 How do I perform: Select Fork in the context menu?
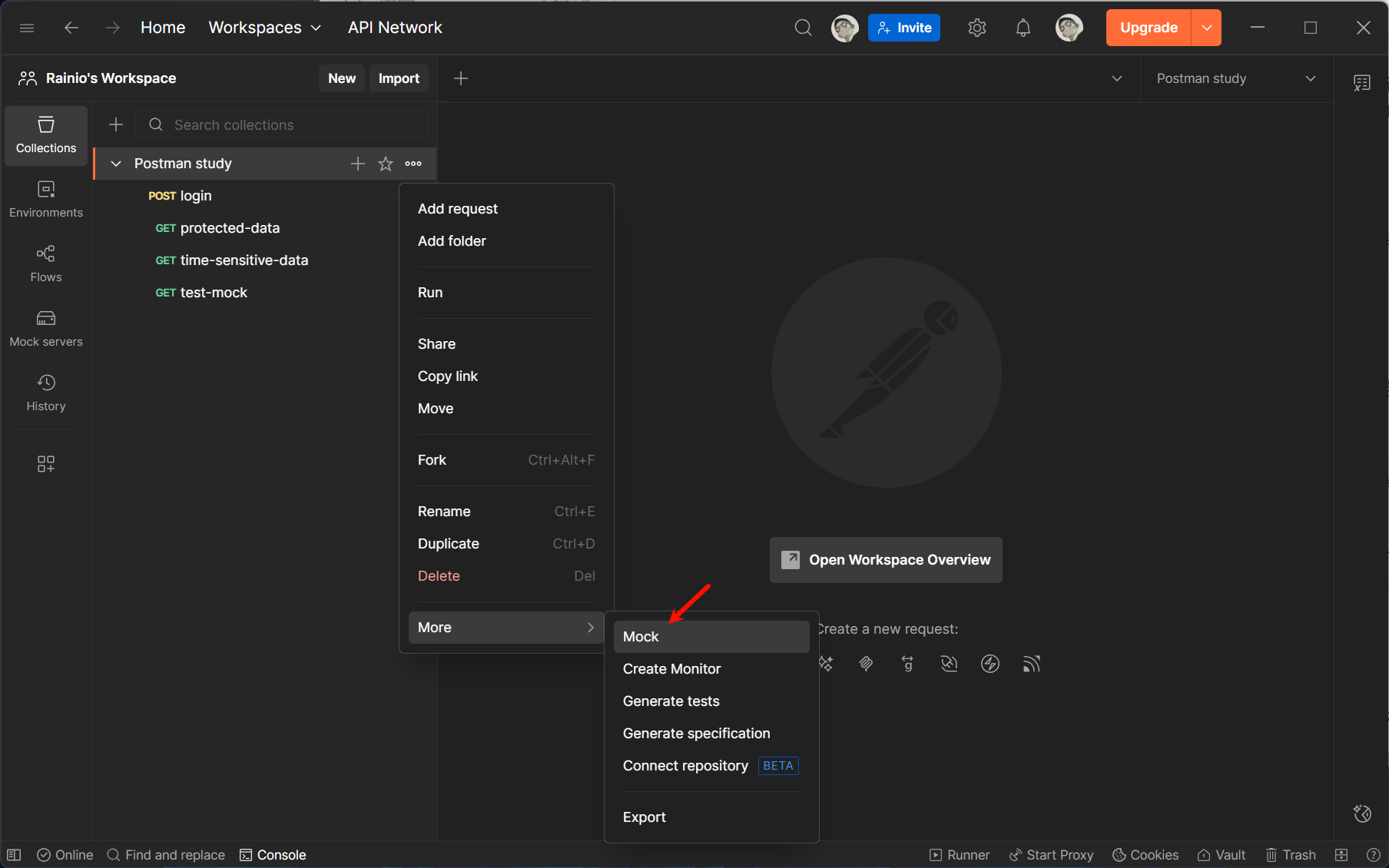pyautogui.click(x=506, y=460)
